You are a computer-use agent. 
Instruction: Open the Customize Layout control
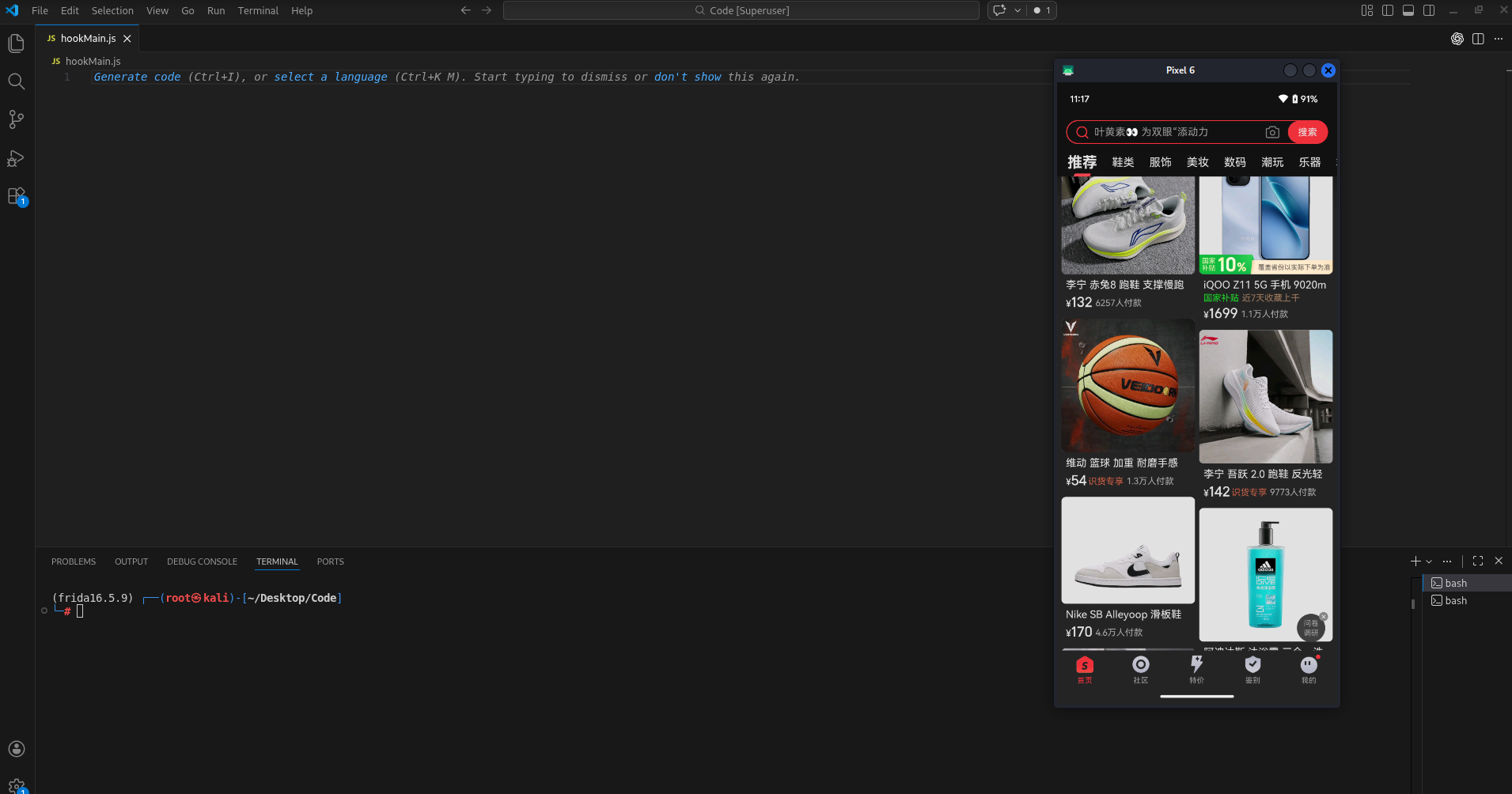point(1367,10)
